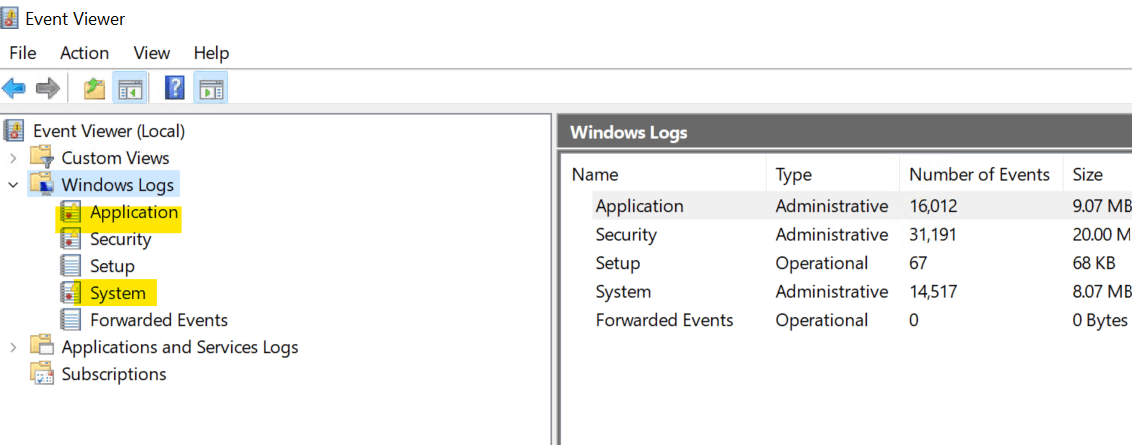The image size is (1132, 445).
Task: Sort by the Number of Events column header
Action: (x=980, y=174)
